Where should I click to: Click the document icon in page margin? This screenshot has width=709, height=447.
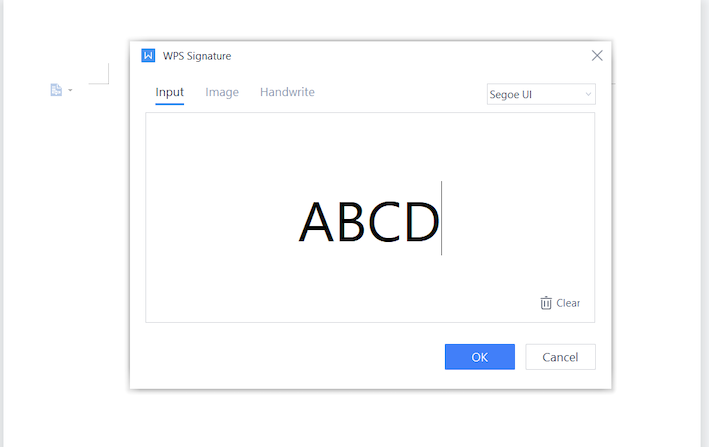(57, 90)
